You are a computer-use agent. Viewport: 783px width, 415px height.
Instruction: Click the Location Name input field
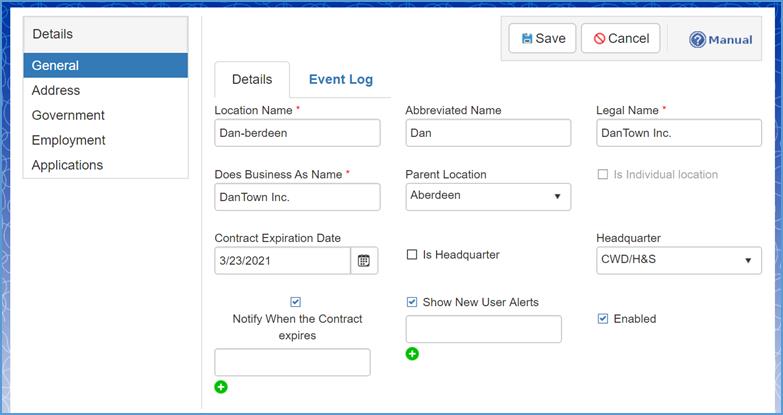297,132
